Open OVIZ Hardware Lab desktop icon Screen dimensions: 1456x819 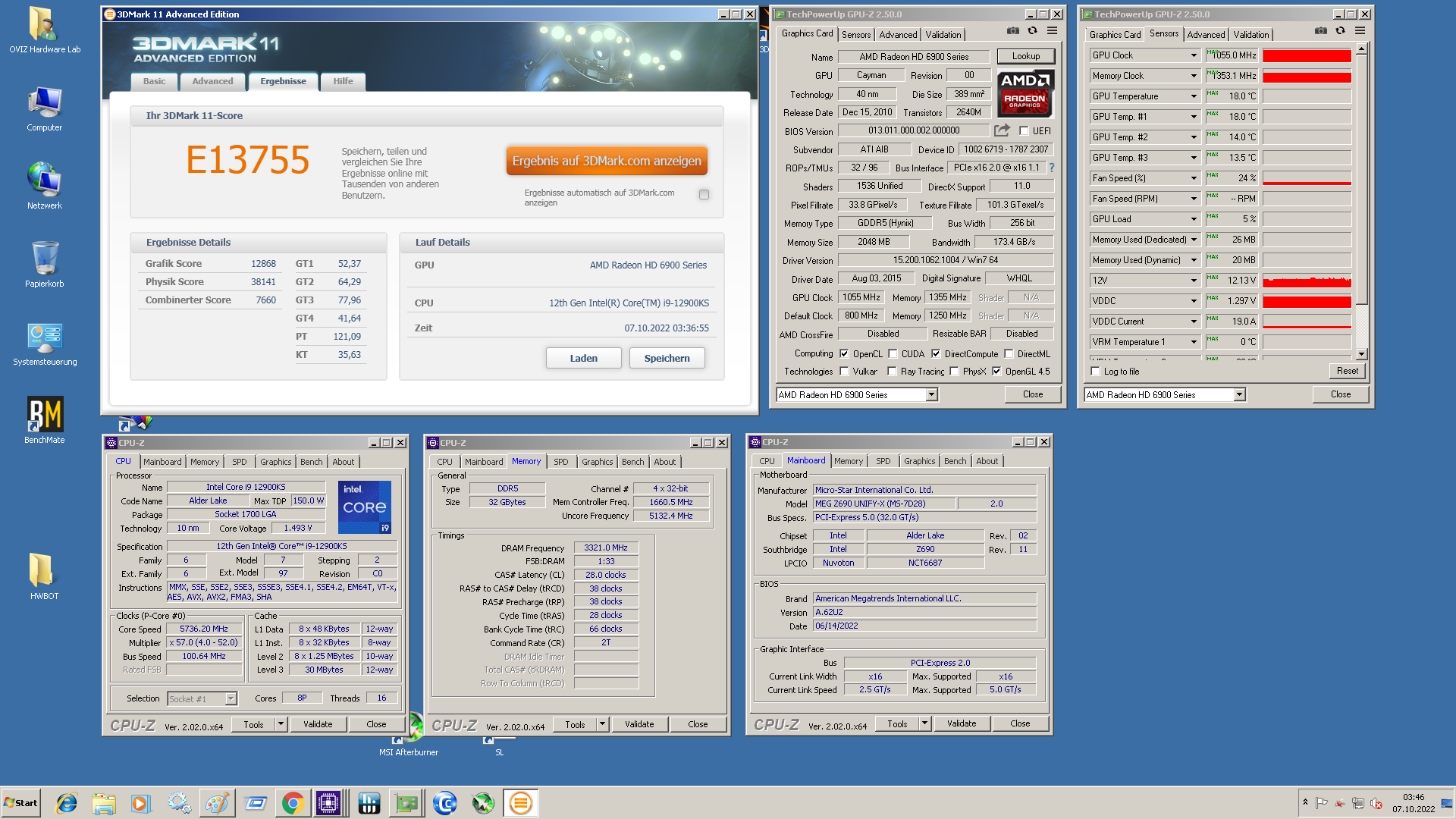[45, 30]
